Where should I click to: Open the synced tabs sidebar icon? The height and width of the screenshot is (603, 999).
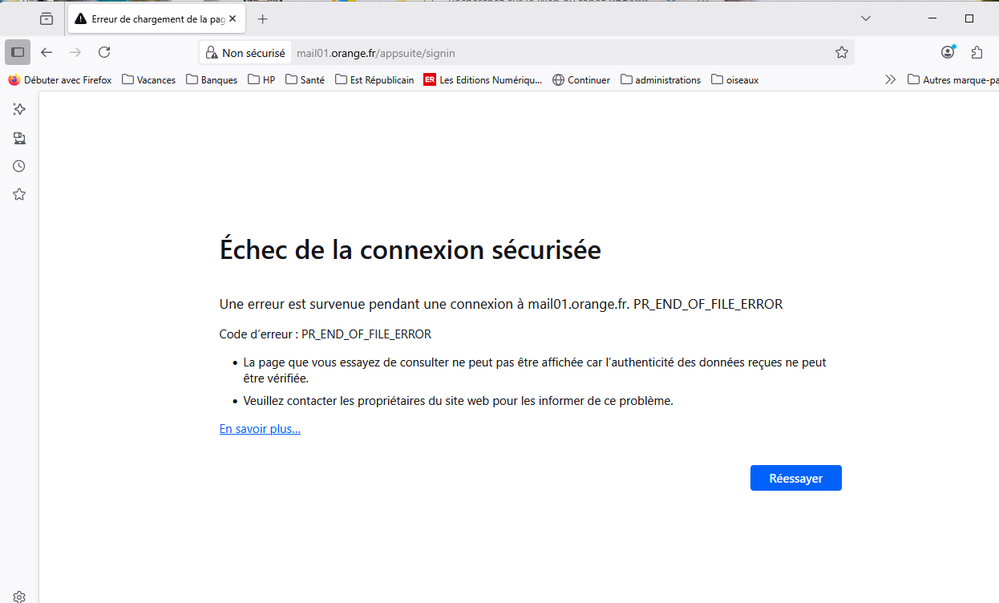click(x=18, y=138)
